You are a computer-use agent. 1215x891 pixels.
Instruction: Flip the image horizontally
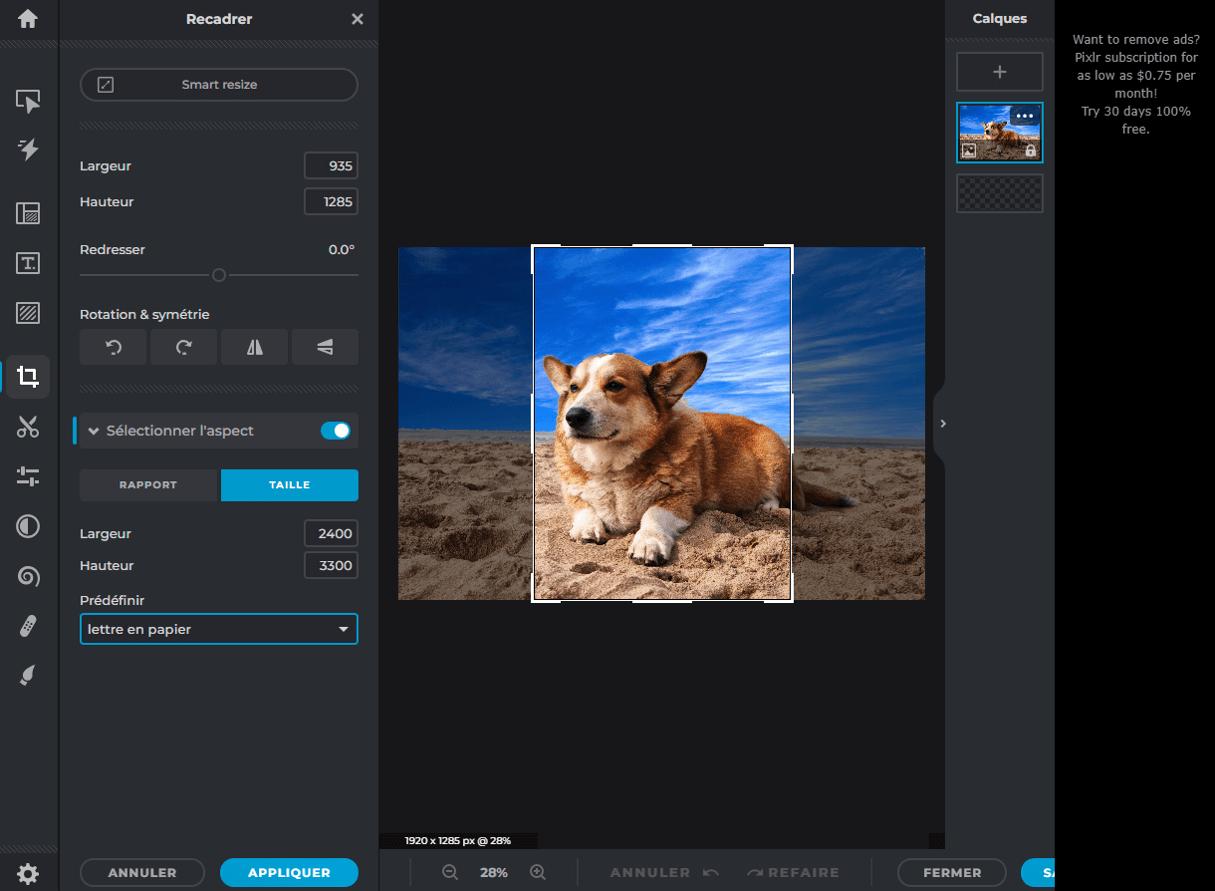point(254,347)
